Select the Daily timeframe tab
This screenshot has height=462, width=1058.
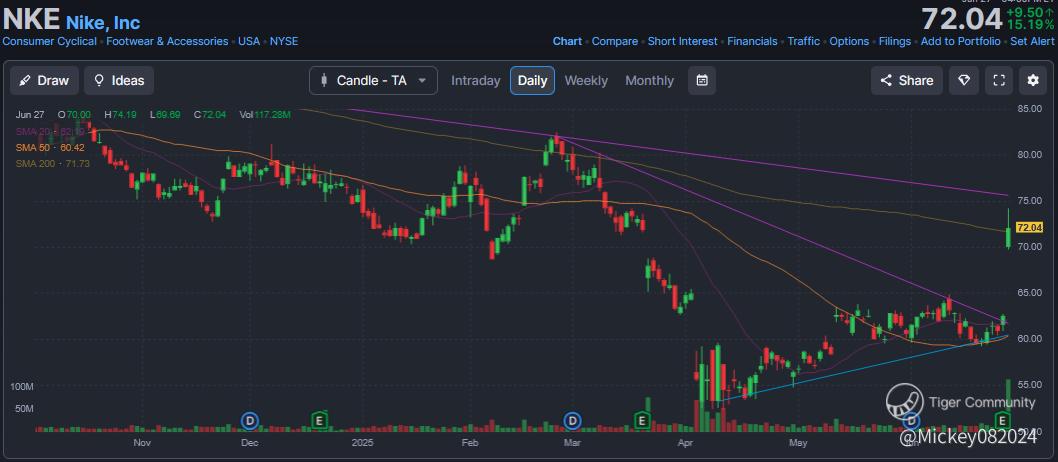tap(532, 80)
